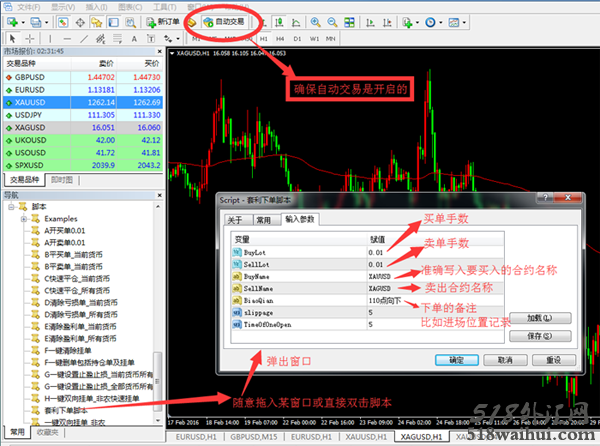
Task: Switch to D1 timeframe button
Action: click(x=297, y=38)
